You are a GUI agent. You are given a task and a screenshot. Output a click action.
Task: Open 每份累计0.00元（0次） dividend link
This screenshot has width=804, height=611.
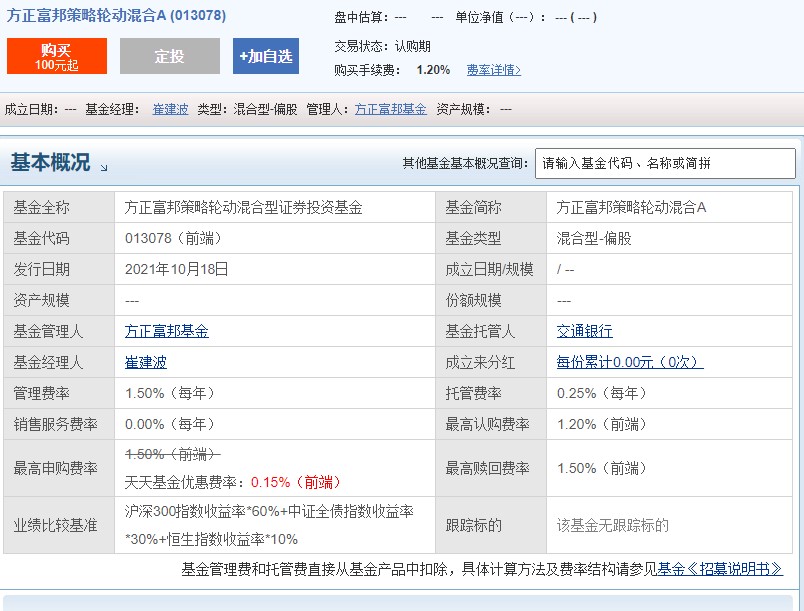coord(630,362)
